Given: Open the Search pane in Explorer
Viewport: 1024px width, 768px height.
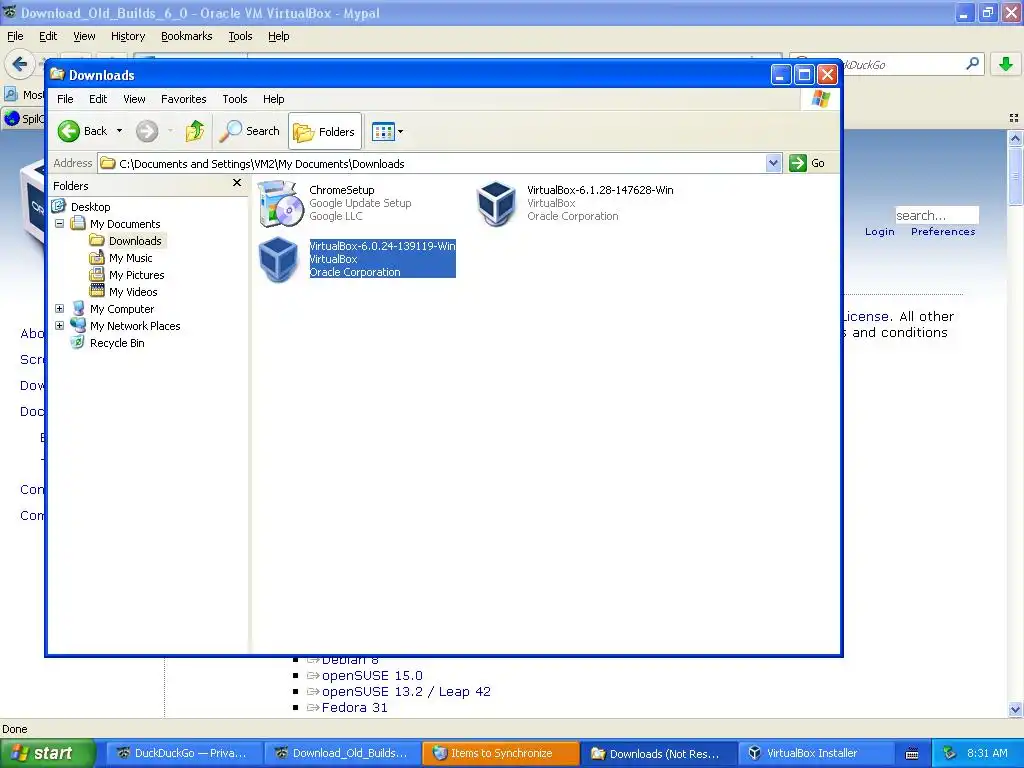Looking at the screenshot, I should (x=249, y=131).
